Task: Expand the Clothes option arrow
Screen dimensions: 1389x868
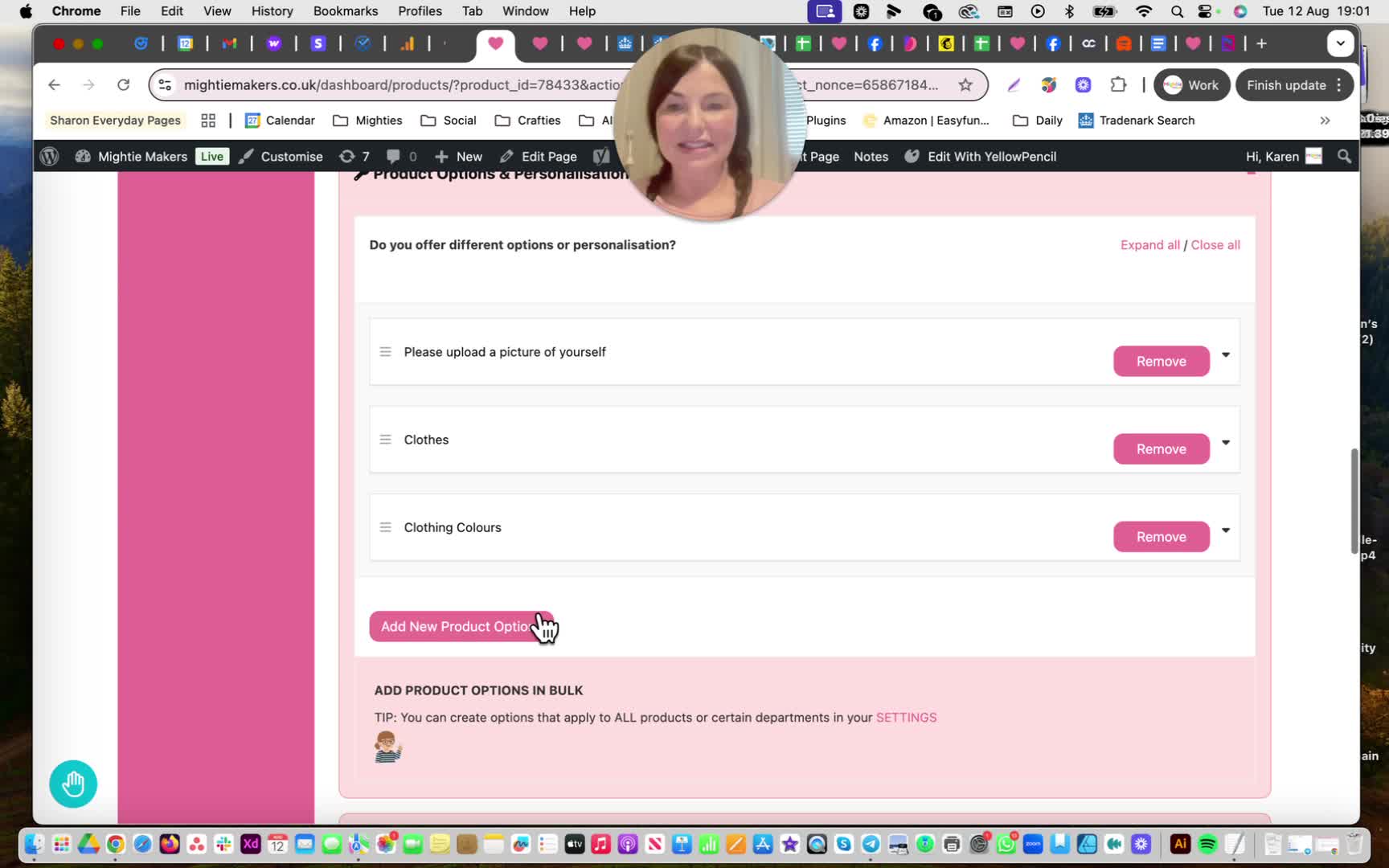Action: pyautogui.click(x=1226, y=442)
